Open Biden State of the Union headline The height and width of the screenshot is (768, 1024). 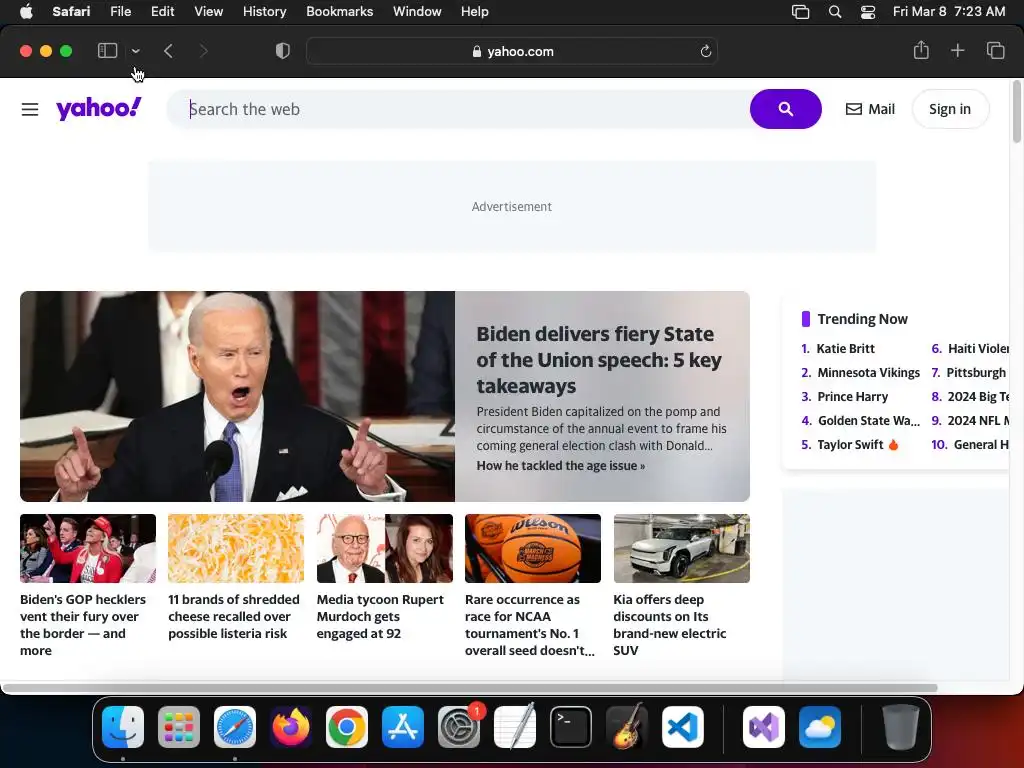pyautogui.click(x=599, y=360)
